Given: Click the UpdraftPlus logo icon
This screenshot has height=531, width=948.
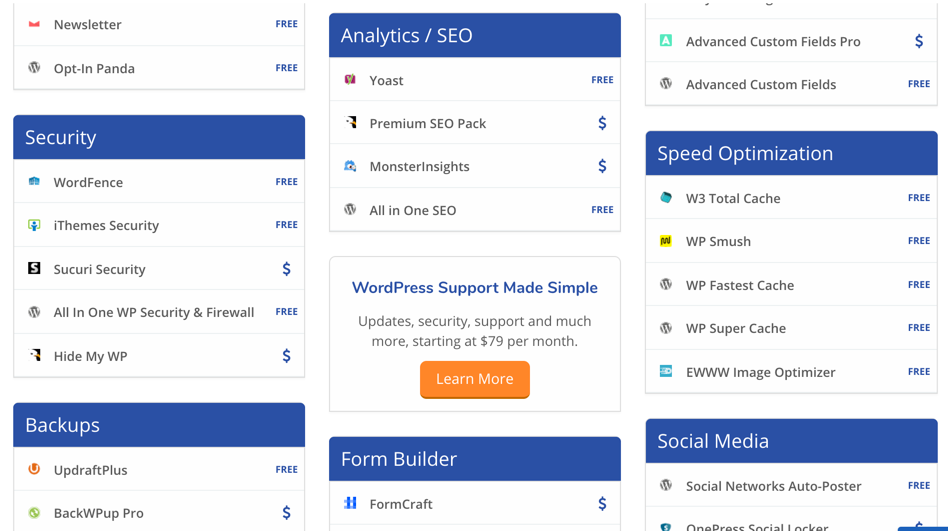Looking at the screenshot, I should coord(34,469).
